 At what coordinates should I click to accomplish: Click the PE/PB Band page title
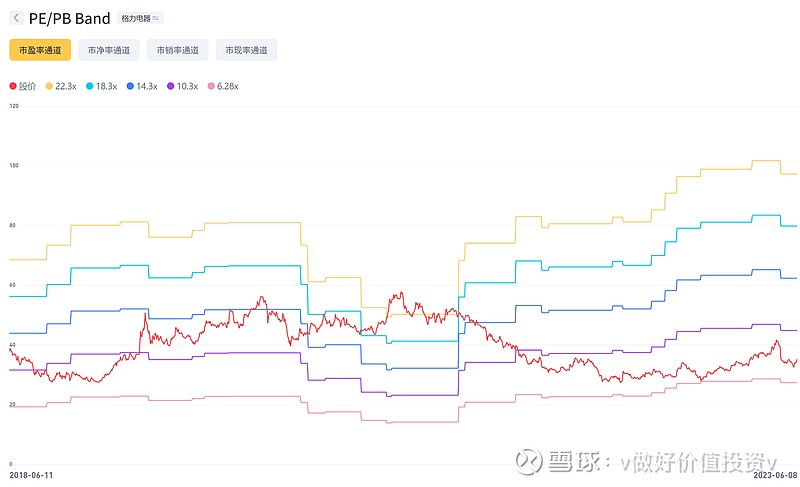pos(69,19)
